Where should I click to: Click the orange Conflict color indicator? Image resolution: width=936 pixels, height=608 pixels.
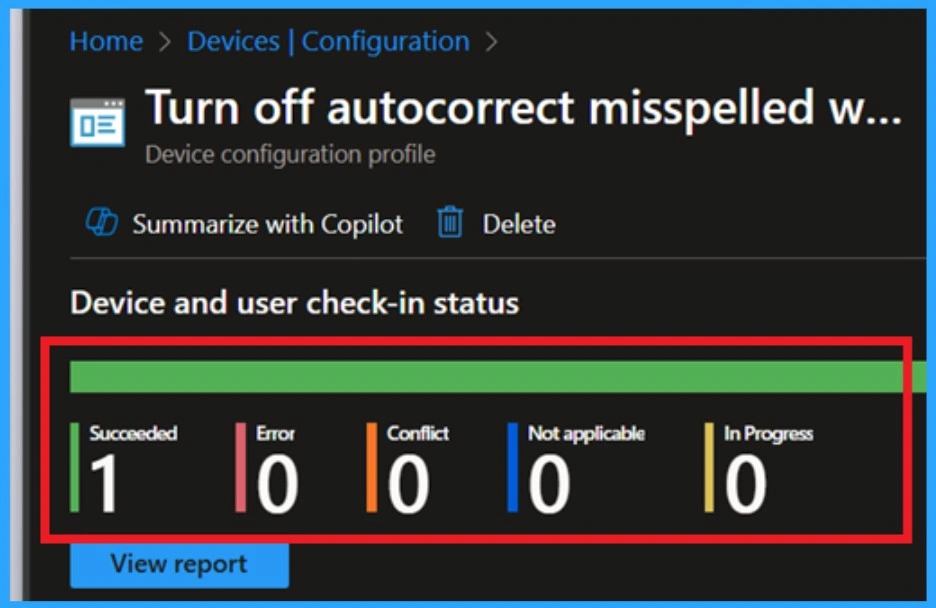pos(371,468)
